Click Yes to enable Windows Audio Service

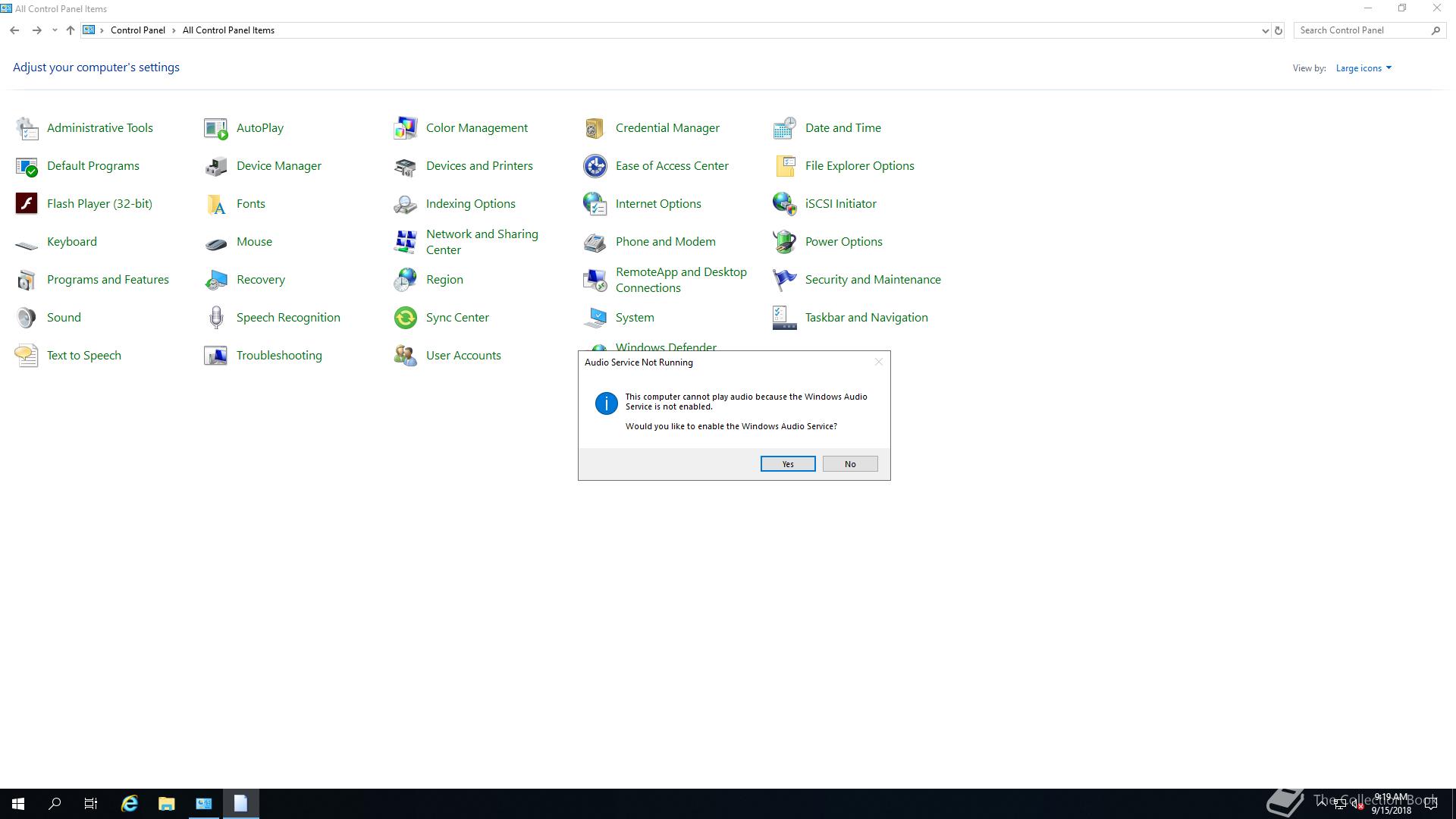pyautogui.click(x=788, y=464)
